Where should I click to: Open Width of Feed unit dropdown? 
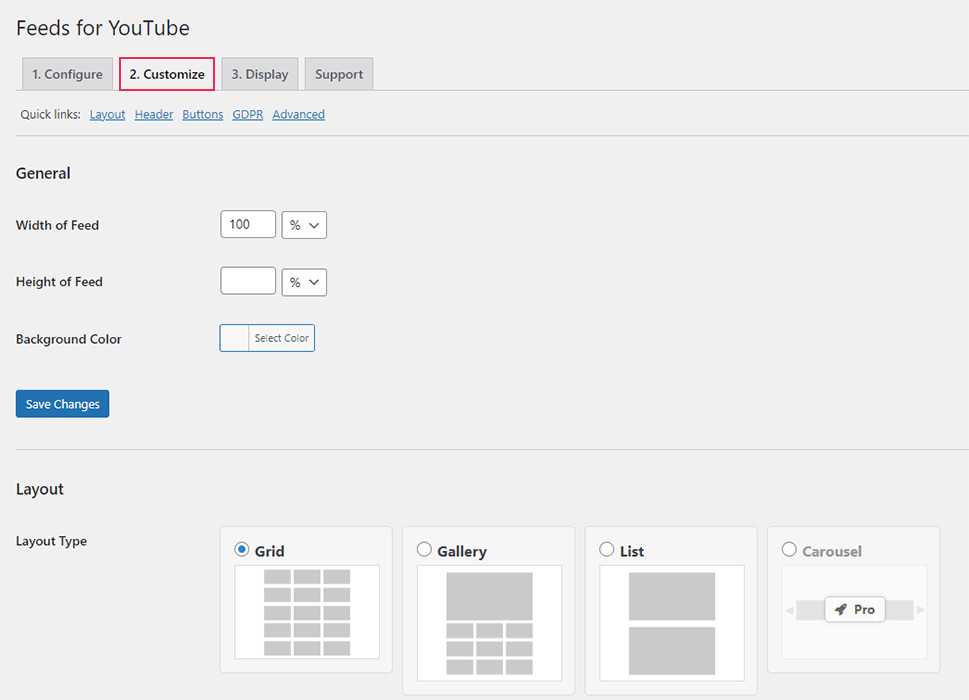point(304,225)
